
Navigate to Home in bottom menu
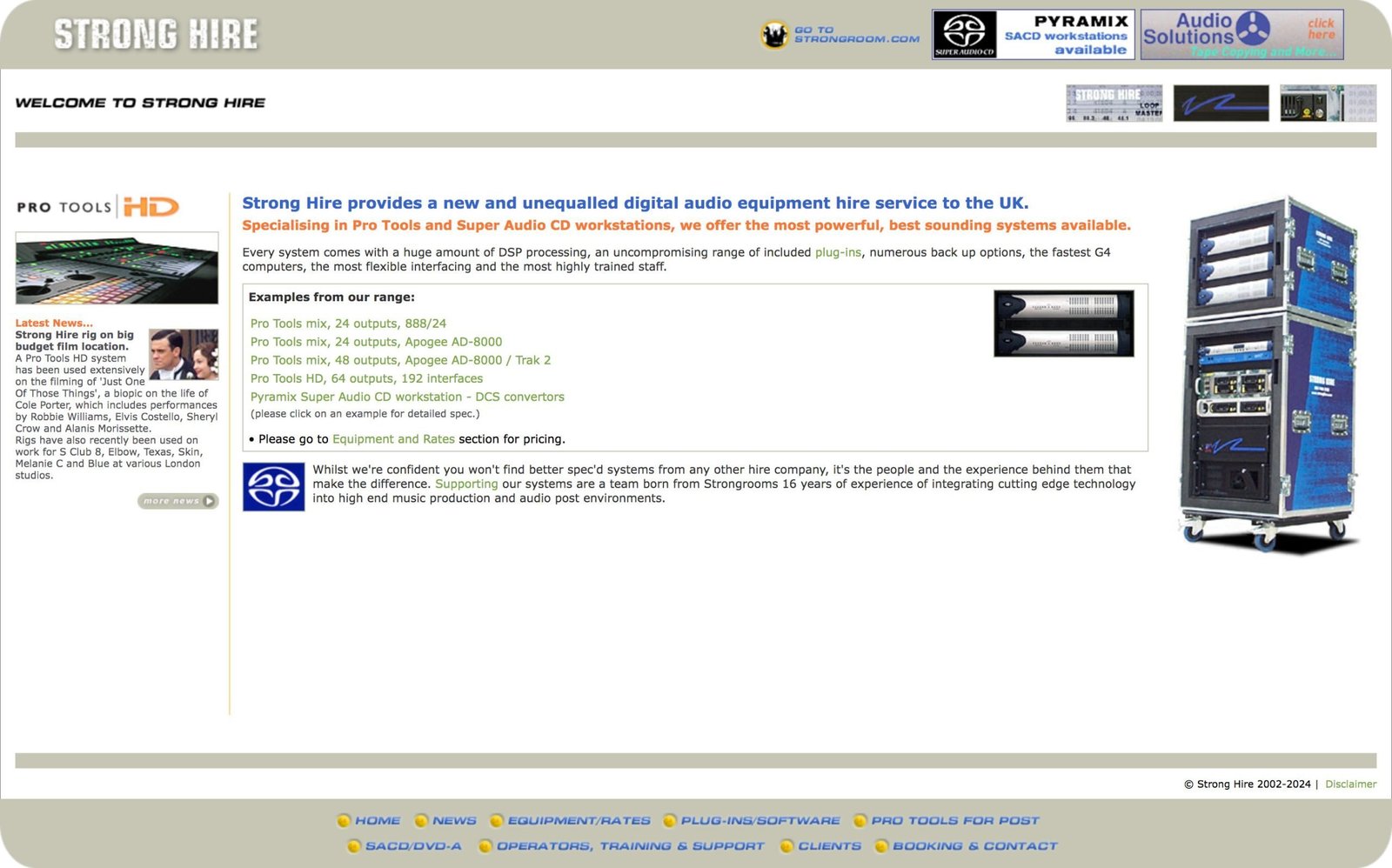click(x=377, y=820)
